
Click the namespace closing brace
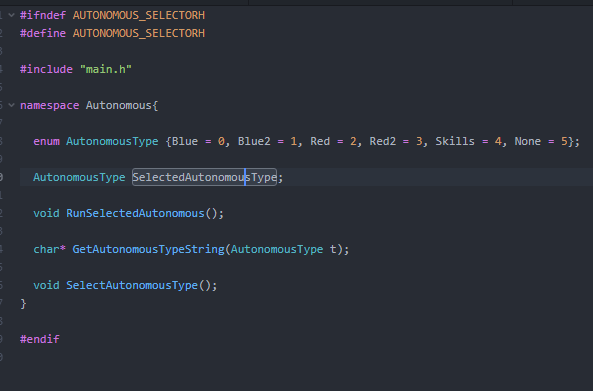tap(23, 303)
